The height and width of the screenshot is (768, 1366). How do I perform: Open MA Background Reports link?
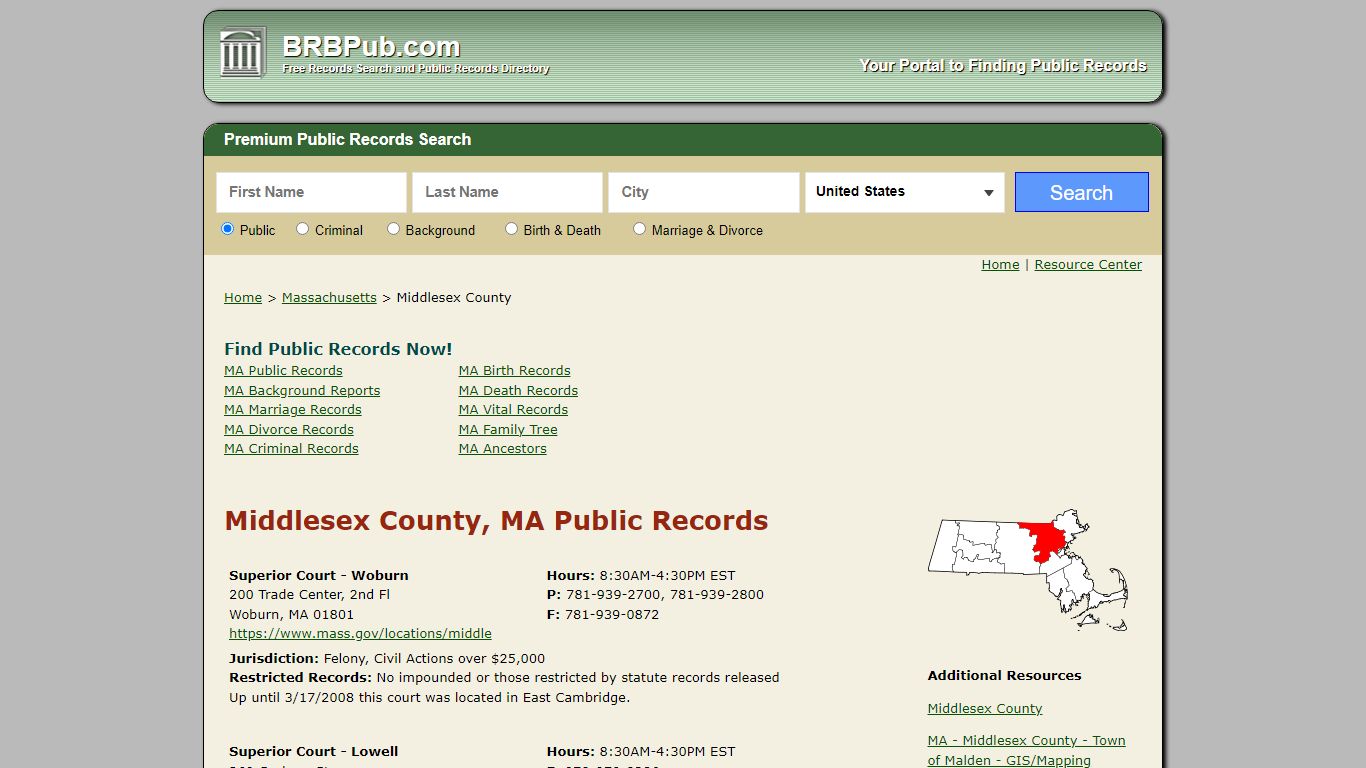pos(302,391)
